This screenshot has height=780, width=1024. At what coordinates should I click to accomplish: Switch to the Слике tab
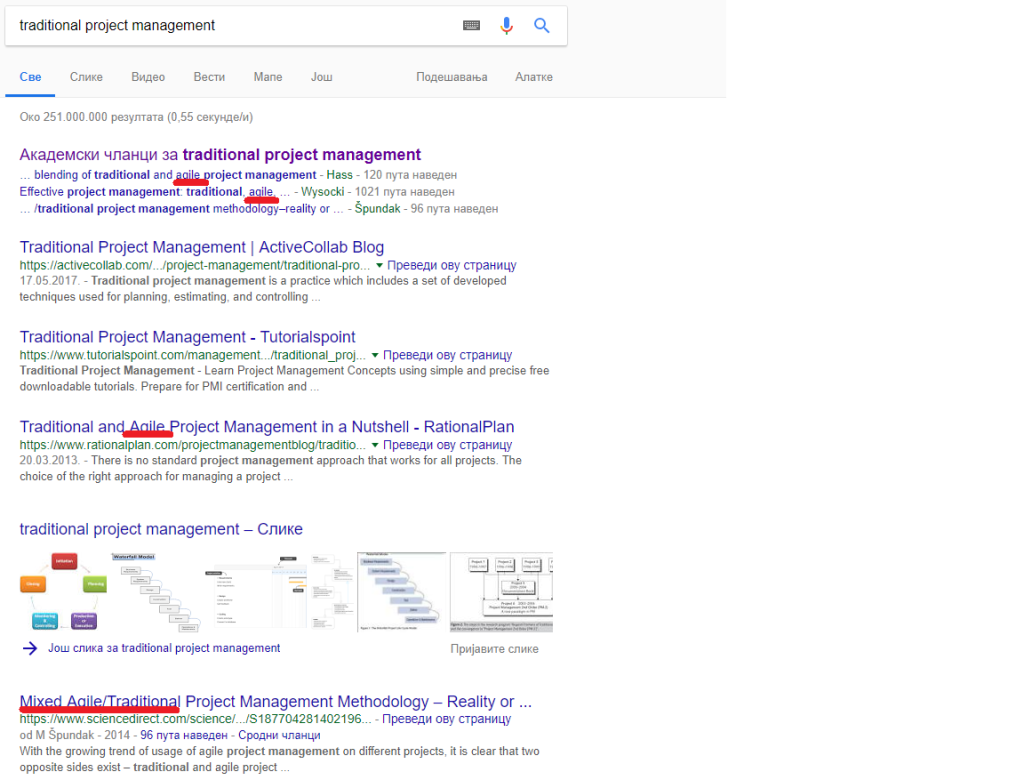click(x=86, y=77)
